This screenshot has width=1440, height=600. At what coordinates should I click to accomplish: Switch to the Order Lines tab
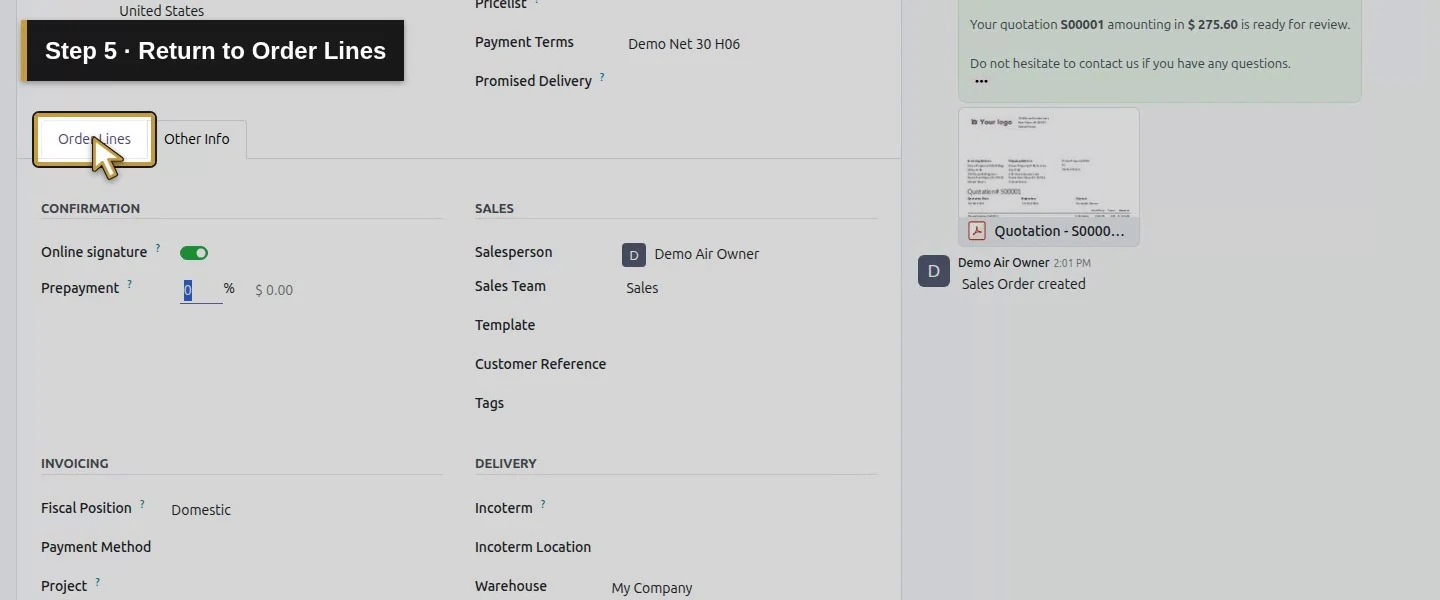tap(94, 139)
